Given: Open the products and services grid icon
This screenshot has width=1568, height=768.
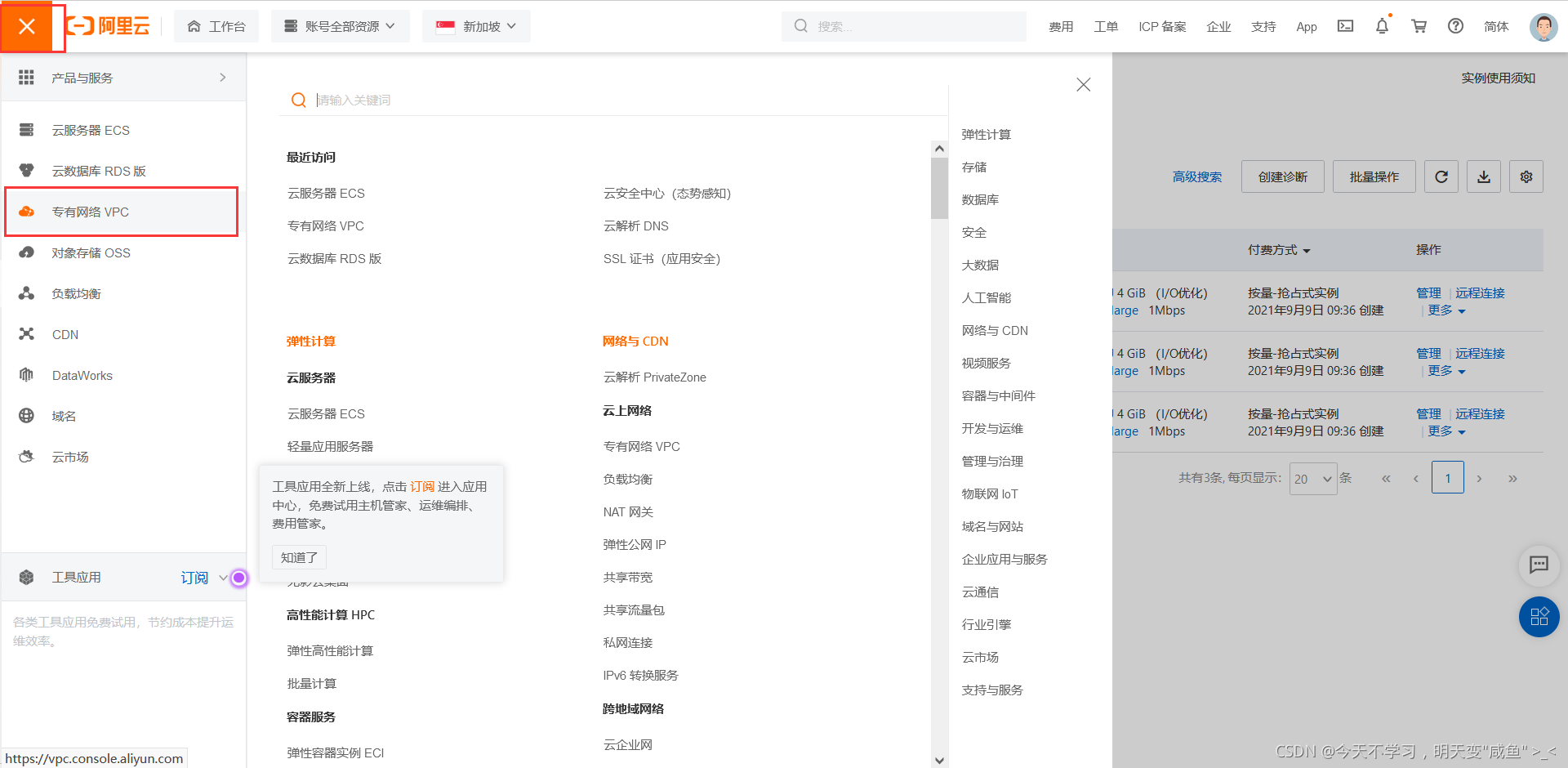Looking at the screenshot, I should tap(26, 78).
